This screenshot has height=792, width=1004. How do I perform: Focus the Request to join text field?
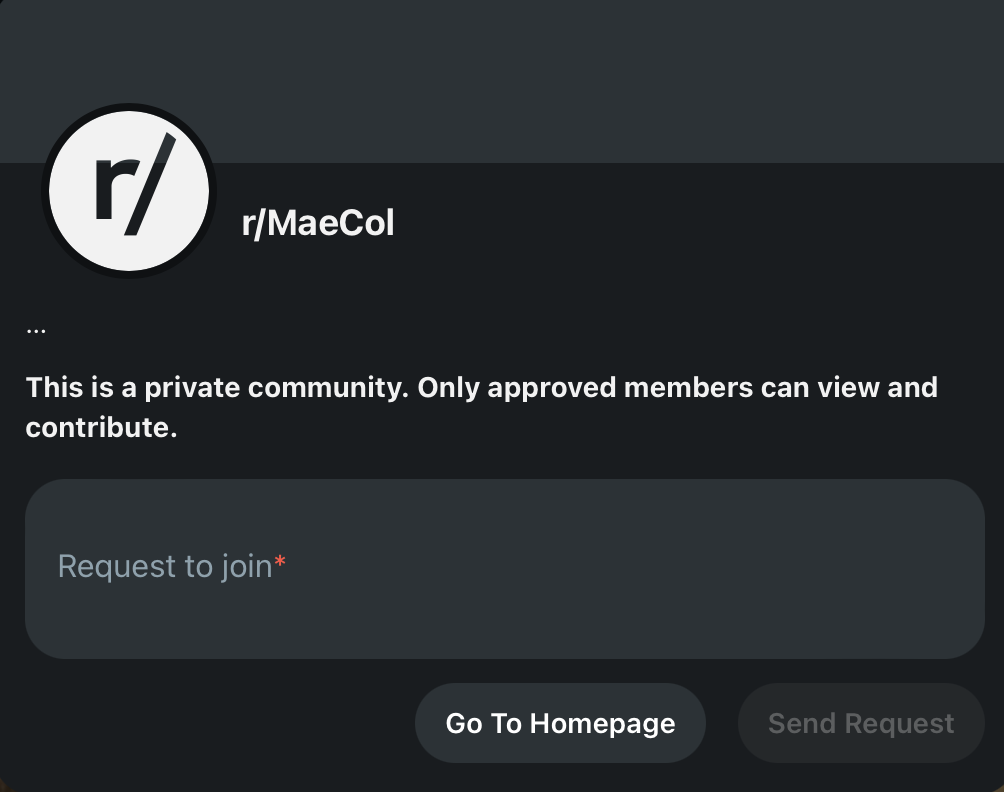click(504, 568)
